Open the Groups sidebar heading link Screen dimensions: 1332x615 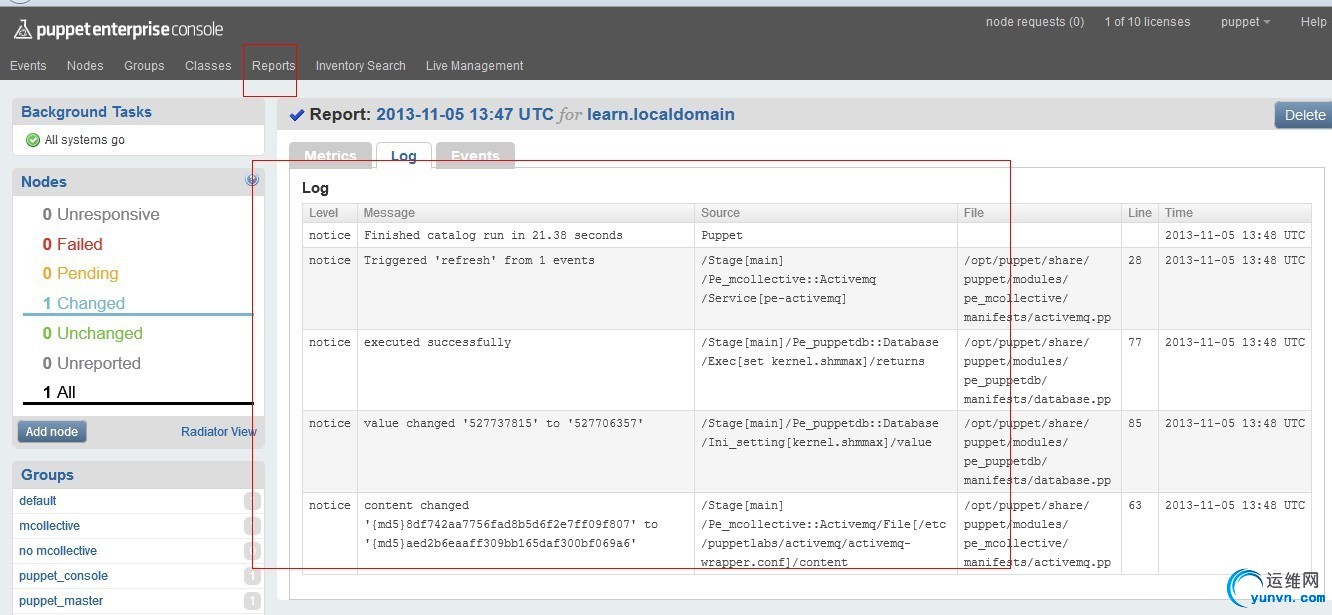click(47, 475)
